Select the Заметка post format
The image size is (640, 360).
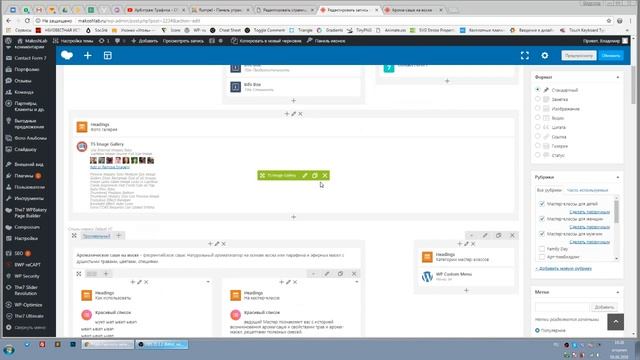click(x=538, y=99)
